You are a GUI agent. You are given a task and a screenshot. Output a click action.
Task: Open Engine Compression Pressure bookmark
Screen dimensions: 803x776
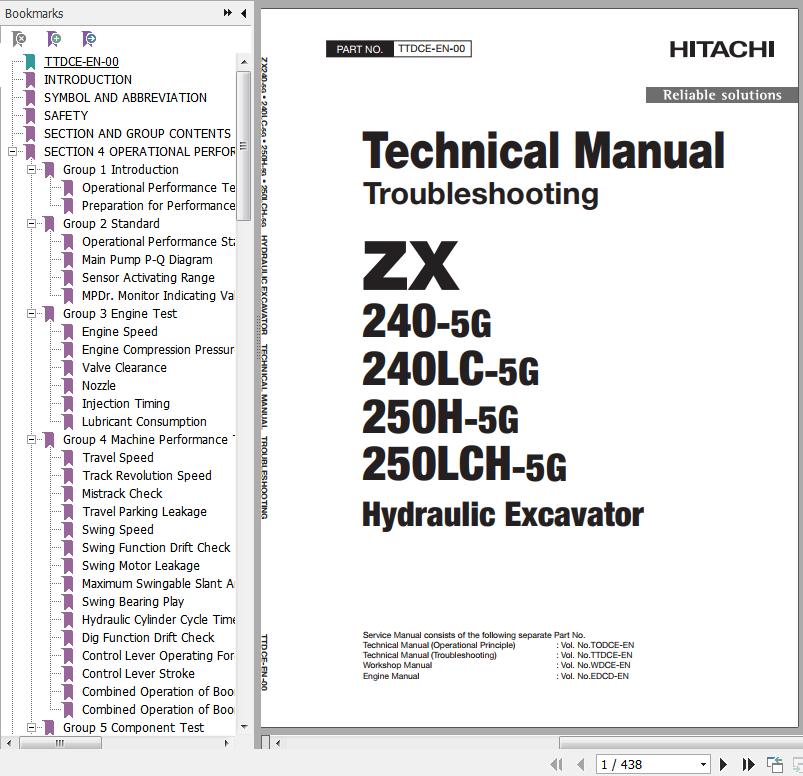click(x=158, y=349)
